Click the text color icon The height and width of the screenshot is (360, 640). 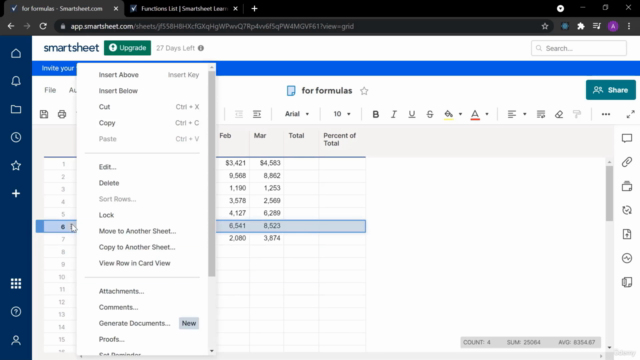475,114
